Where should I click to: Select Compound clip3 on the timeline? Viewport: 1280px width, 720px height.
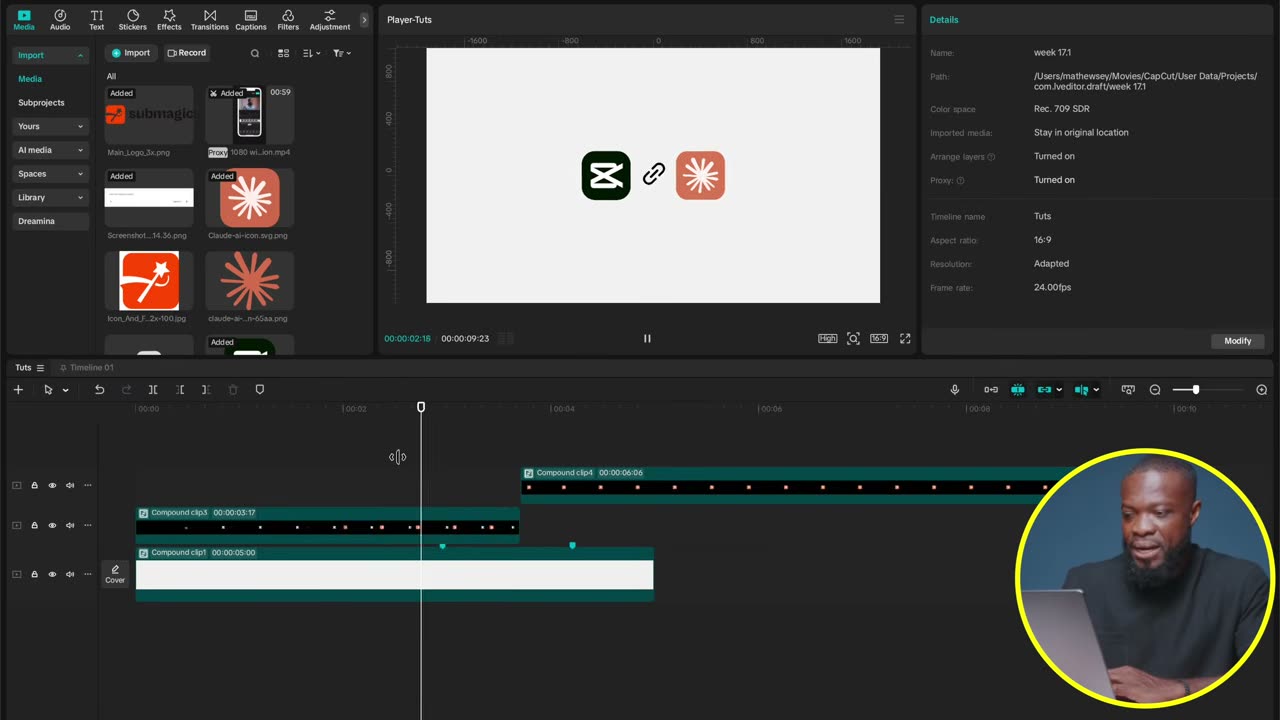click(x=328, y=525)
